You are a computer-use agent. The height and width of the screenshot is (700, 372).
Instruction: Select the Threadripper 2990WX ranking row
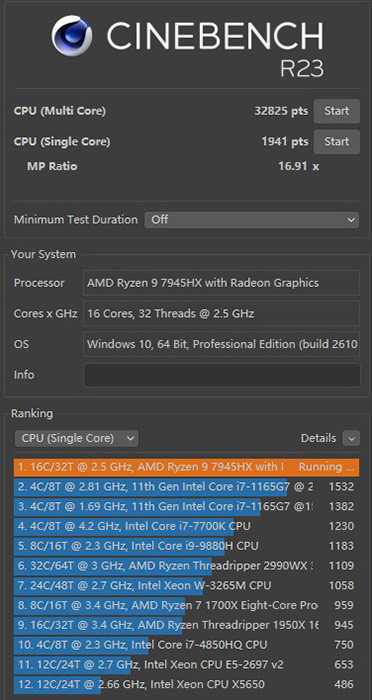click(x=186, y=566)
